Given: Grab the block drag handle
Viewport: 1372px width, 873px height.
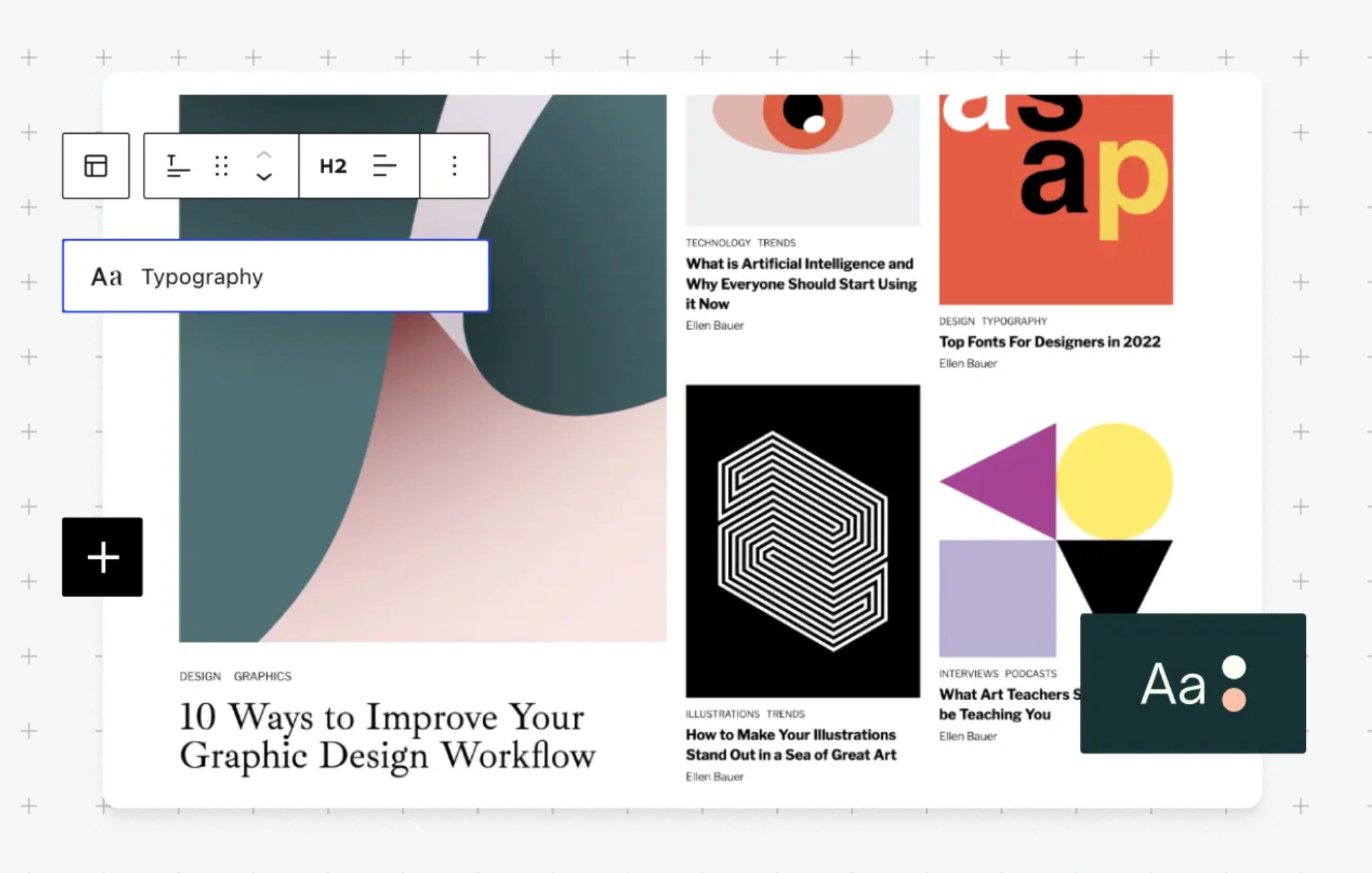Looking at the screenshot, I should 220,166.
